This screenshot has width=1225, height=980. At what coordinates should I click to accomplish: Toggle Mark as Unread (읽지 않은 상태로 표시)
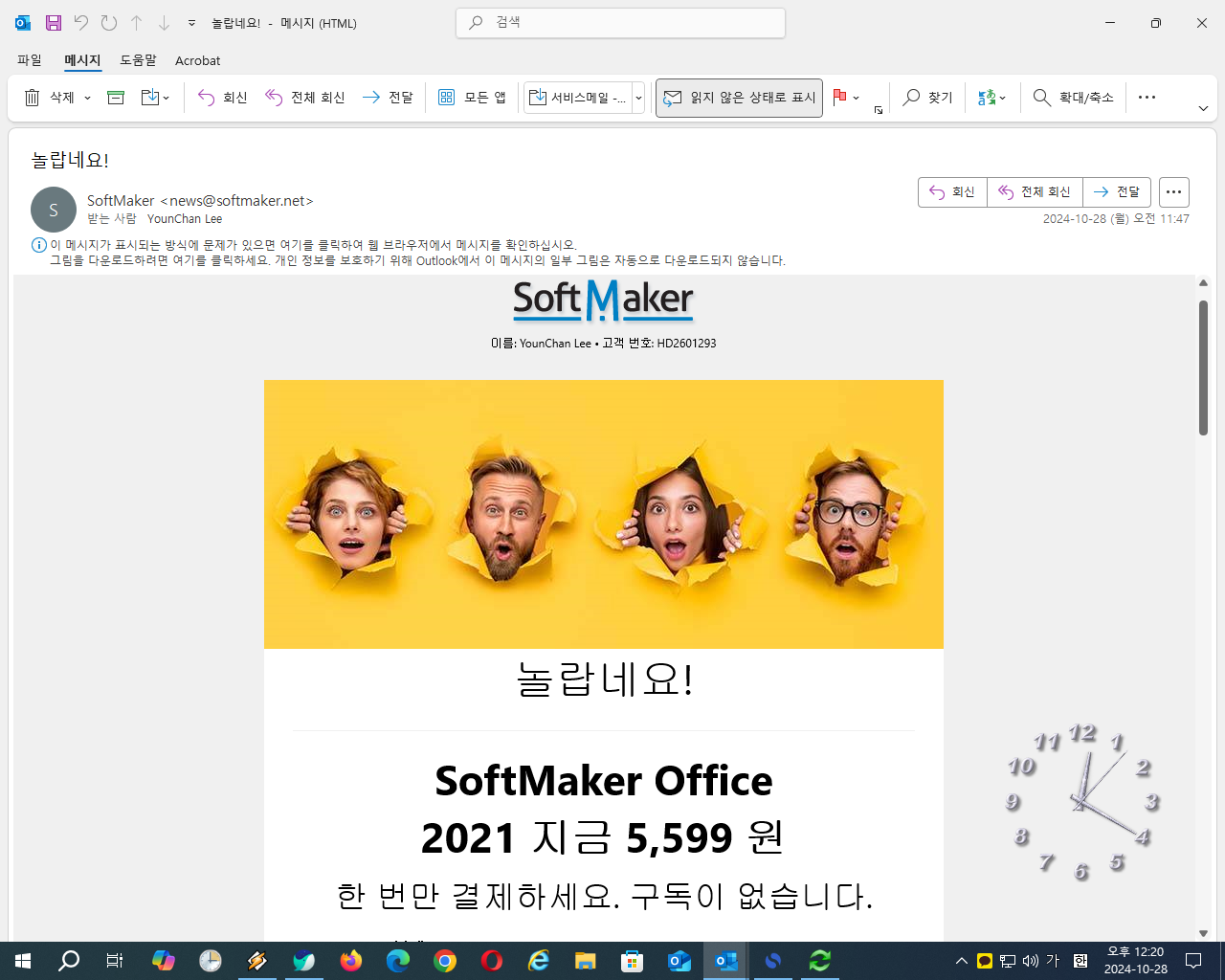pyautogui.click(x=739, y=98)
